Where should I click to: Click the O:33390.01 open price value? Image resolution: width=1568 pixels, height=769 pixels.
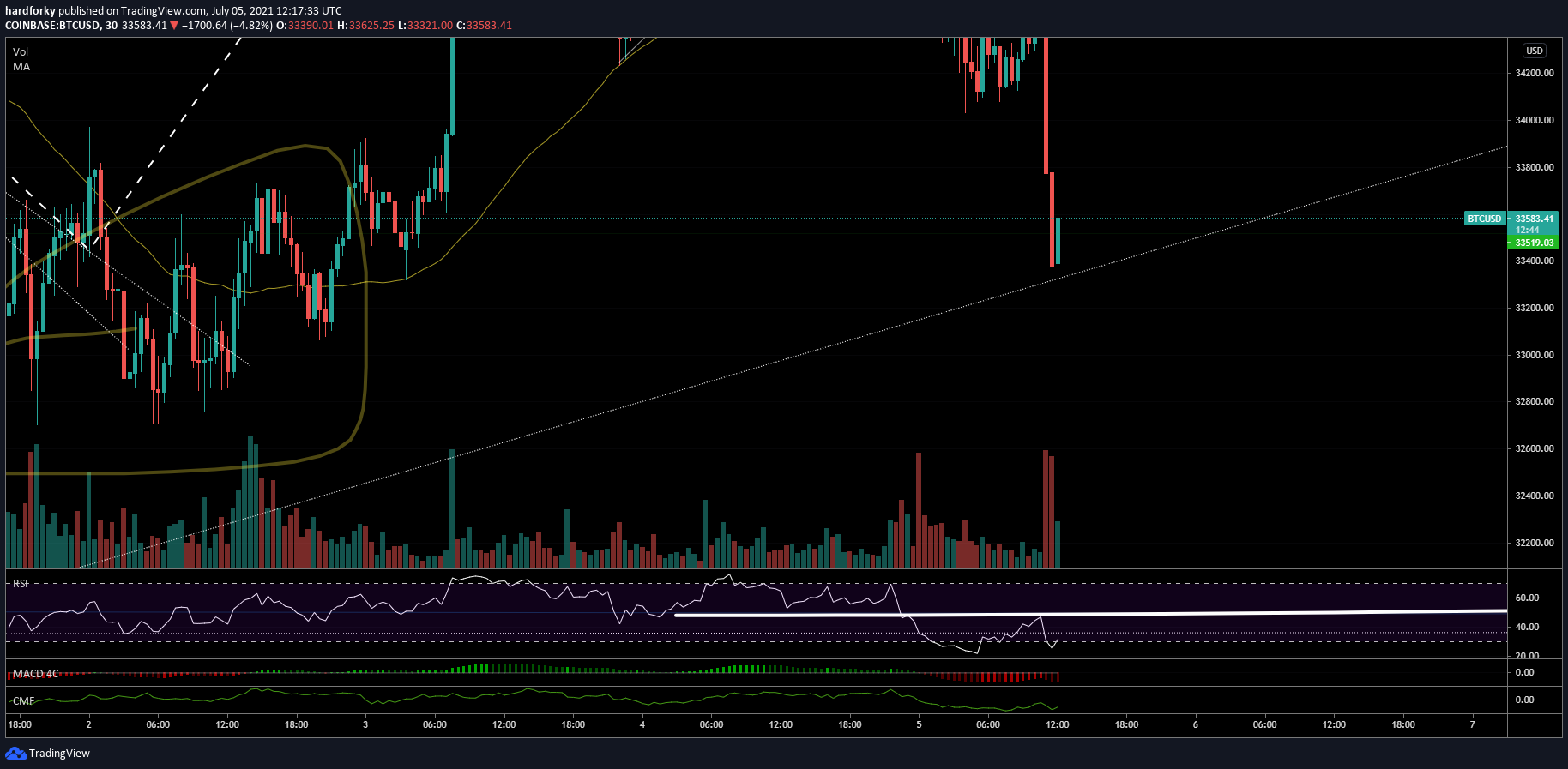[x=305, y=26]
